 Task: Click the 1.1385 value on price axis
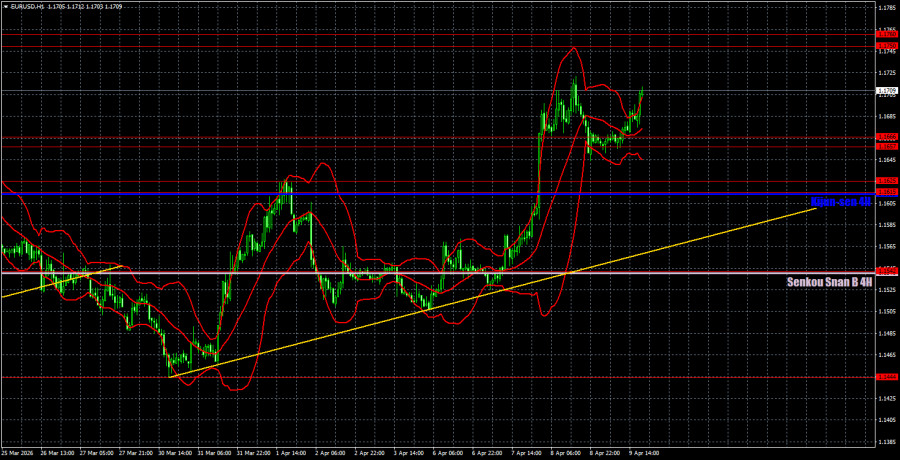[887, 442]
